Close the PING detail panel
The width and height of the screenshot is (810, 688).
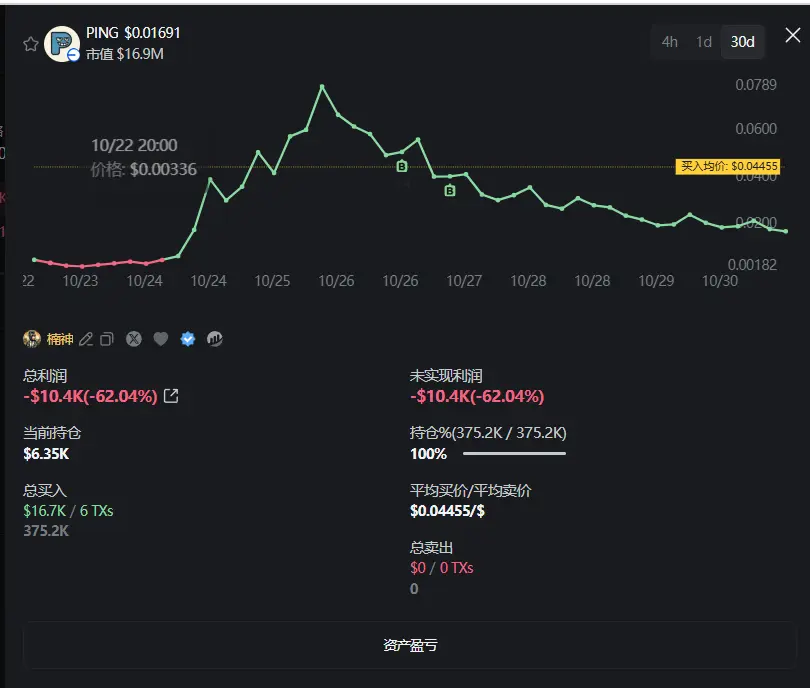[792, 36]
